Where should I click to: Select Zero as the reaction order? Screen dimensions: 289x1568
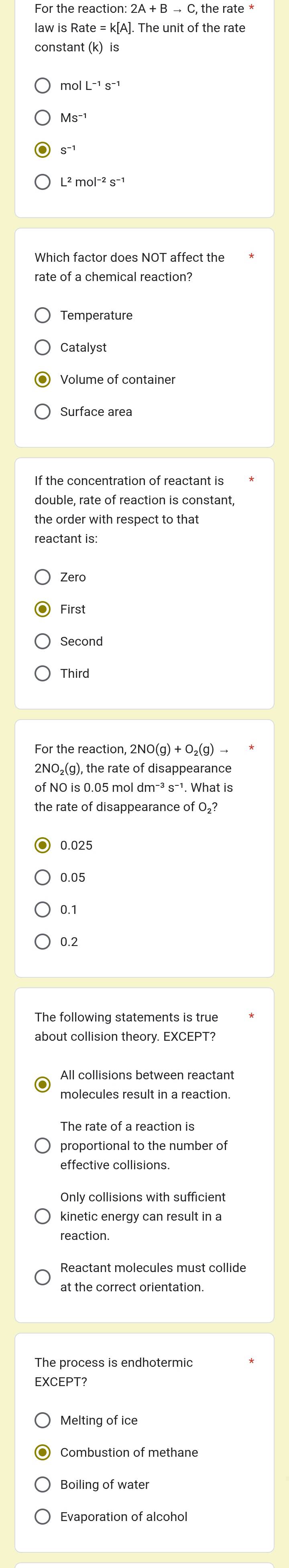point(43,577)
